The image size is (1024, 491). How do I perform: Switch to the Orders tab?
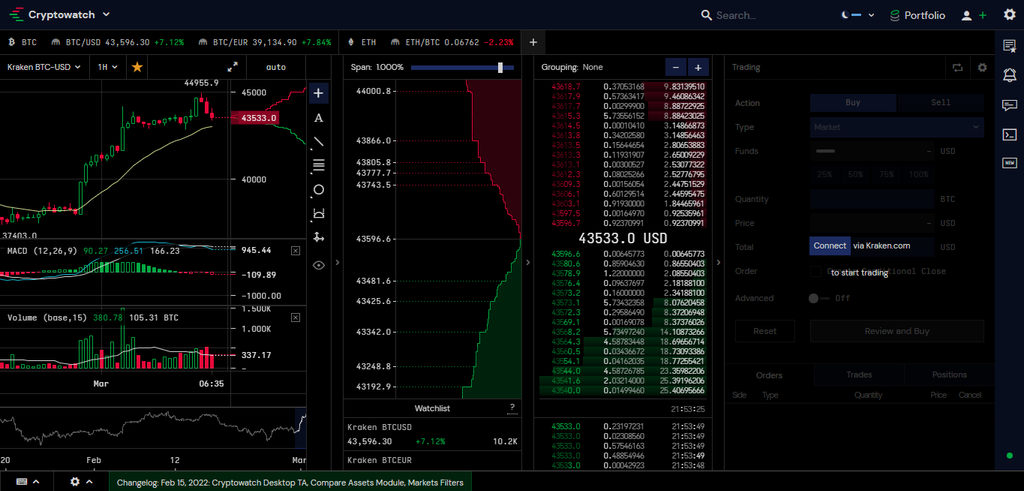769,375
